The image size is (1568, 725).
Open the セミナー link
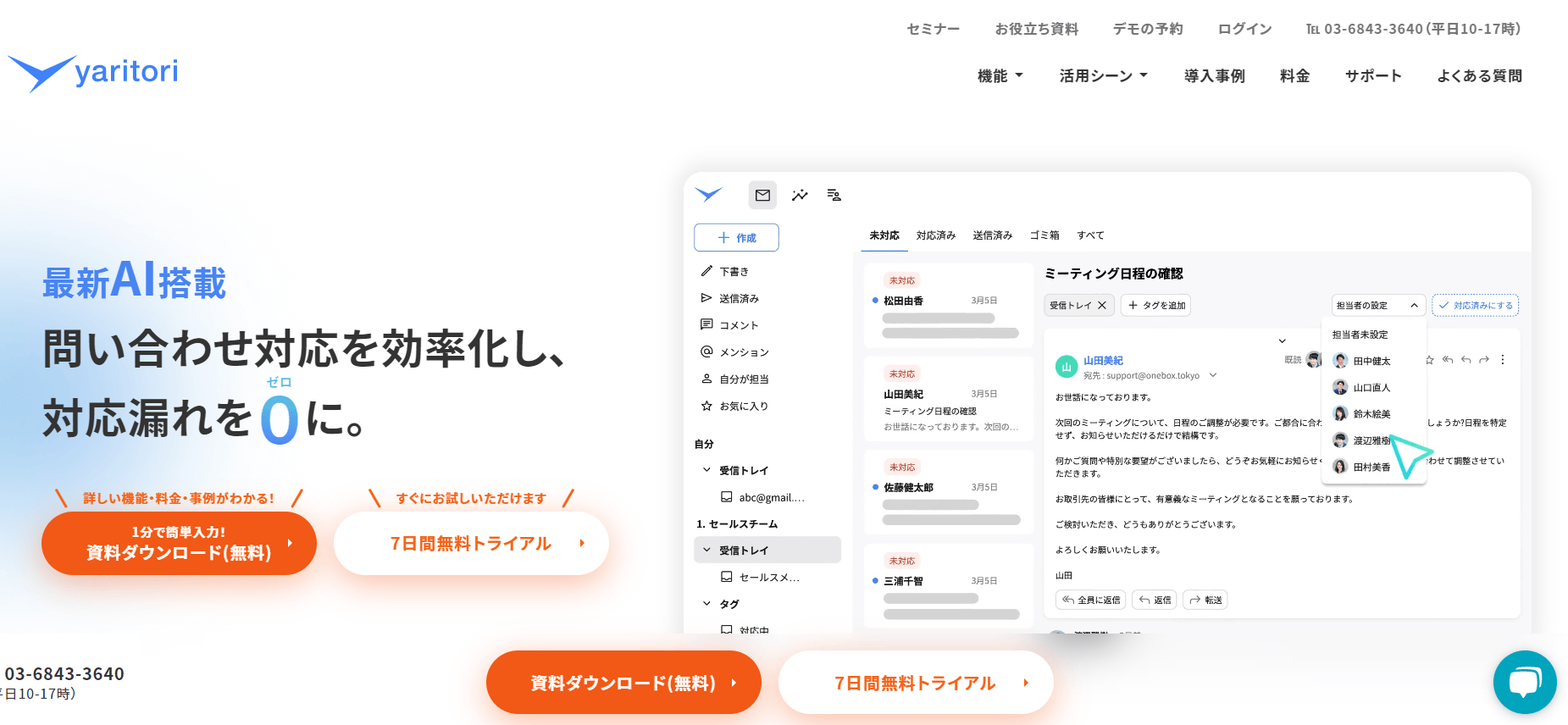933,29
